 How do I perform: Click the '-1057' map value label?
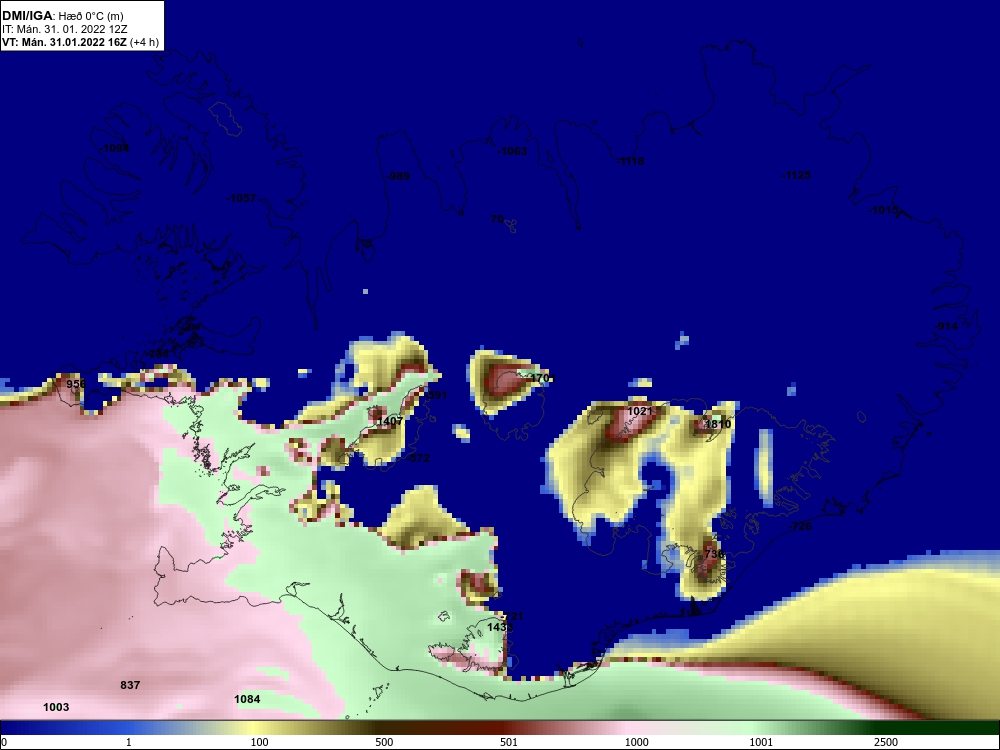click(x=242, y=198)
